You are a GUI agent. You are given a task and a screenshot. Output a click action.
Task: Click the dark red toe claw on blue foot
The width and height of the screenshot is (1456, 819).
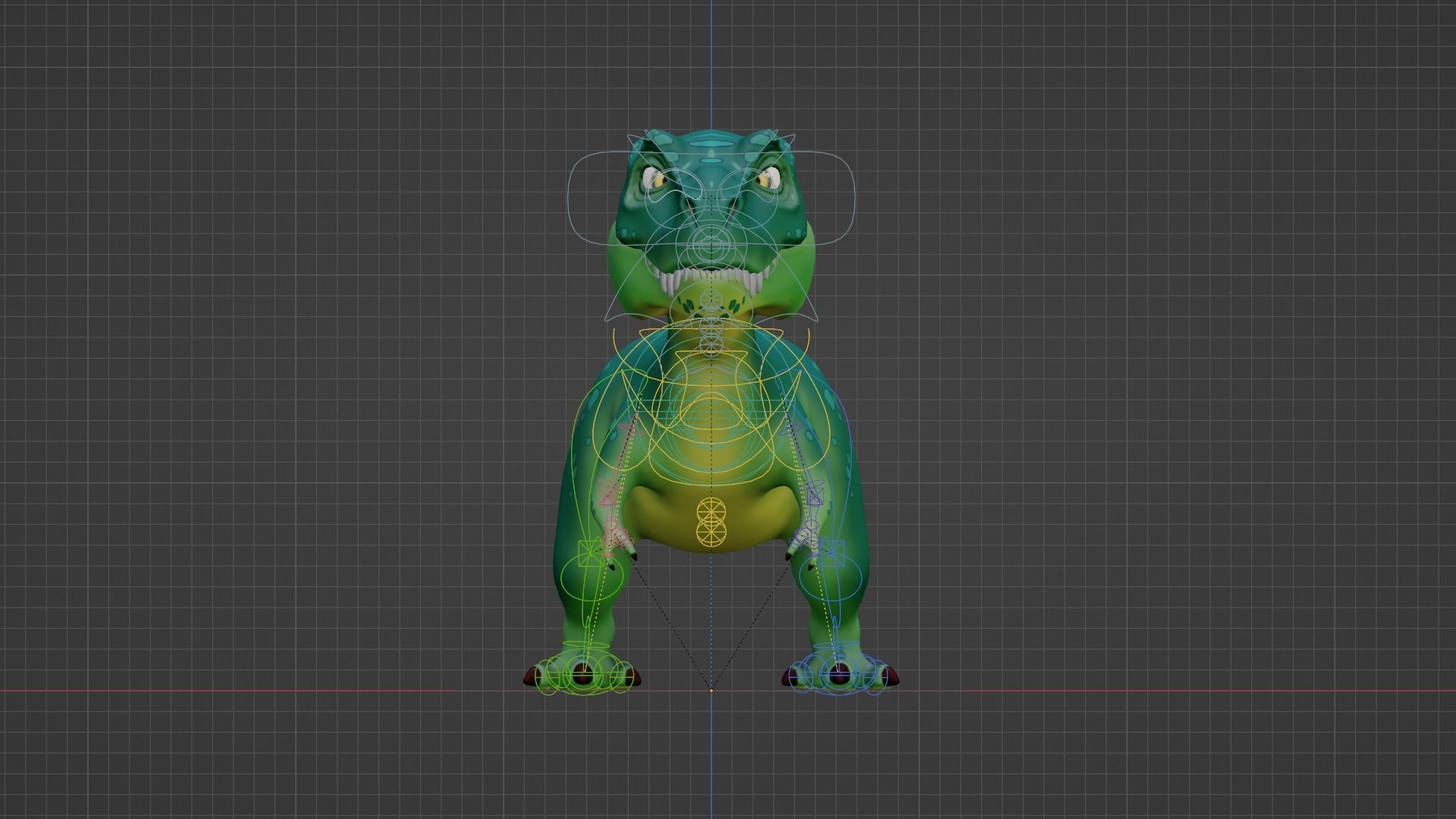tap(893, 676)
